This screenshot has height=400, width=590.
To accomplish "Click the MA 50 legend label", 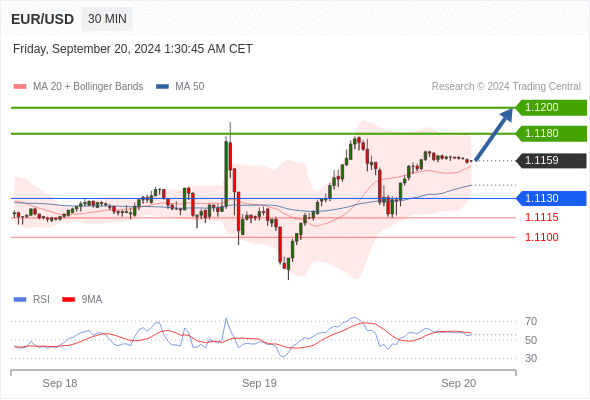I will click(x=190, y=87).
